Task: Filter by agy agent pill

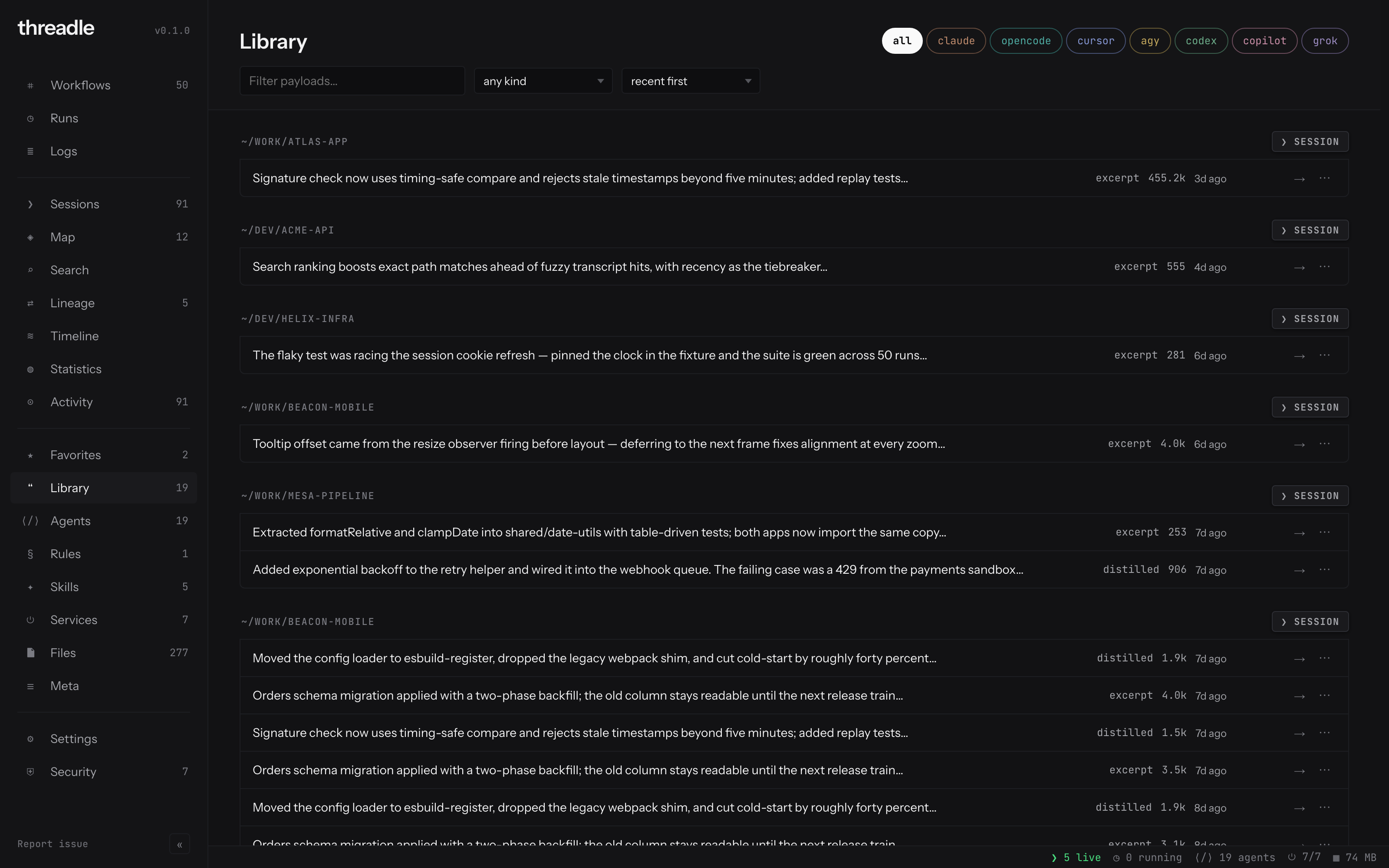Action: (1150, 41)
